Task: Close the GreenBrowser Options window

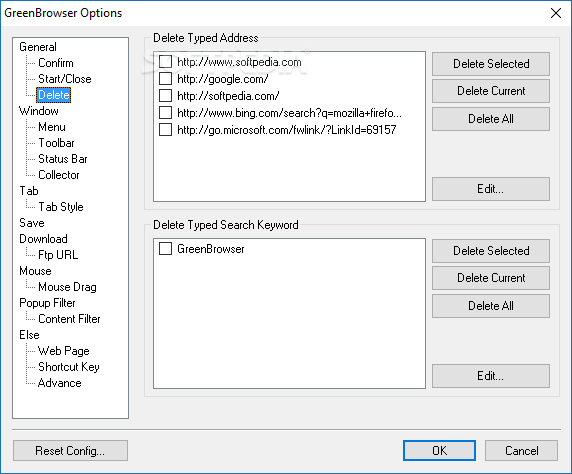Action: click(556, 13)
